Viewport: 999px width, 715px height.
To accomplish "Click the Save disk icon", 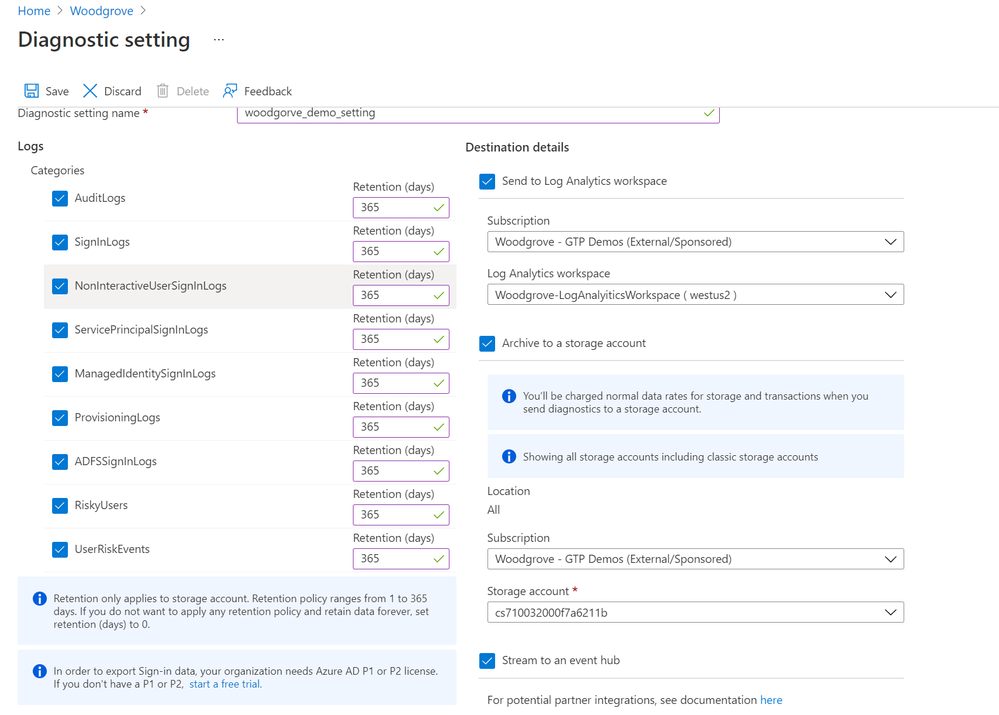I will point(31,91).
